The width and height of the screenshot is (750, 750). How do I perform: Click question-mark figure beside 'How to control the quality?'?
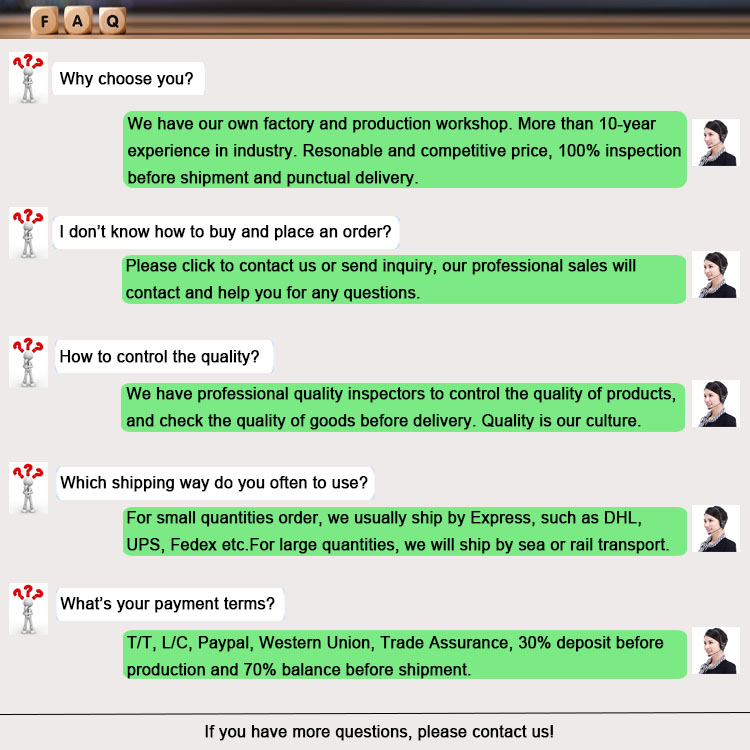point(28,362)
